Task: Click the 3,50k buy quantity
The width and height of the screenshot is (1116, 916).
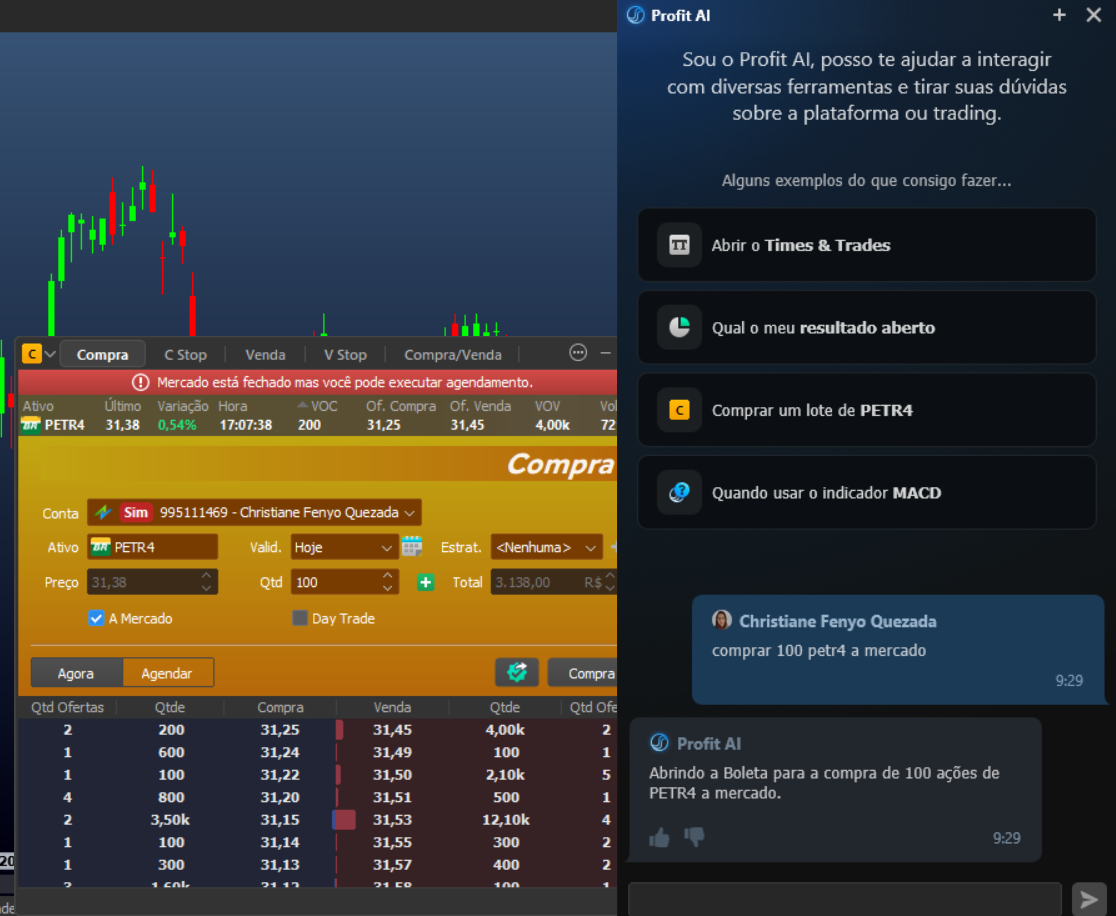Action: point(170,820)
